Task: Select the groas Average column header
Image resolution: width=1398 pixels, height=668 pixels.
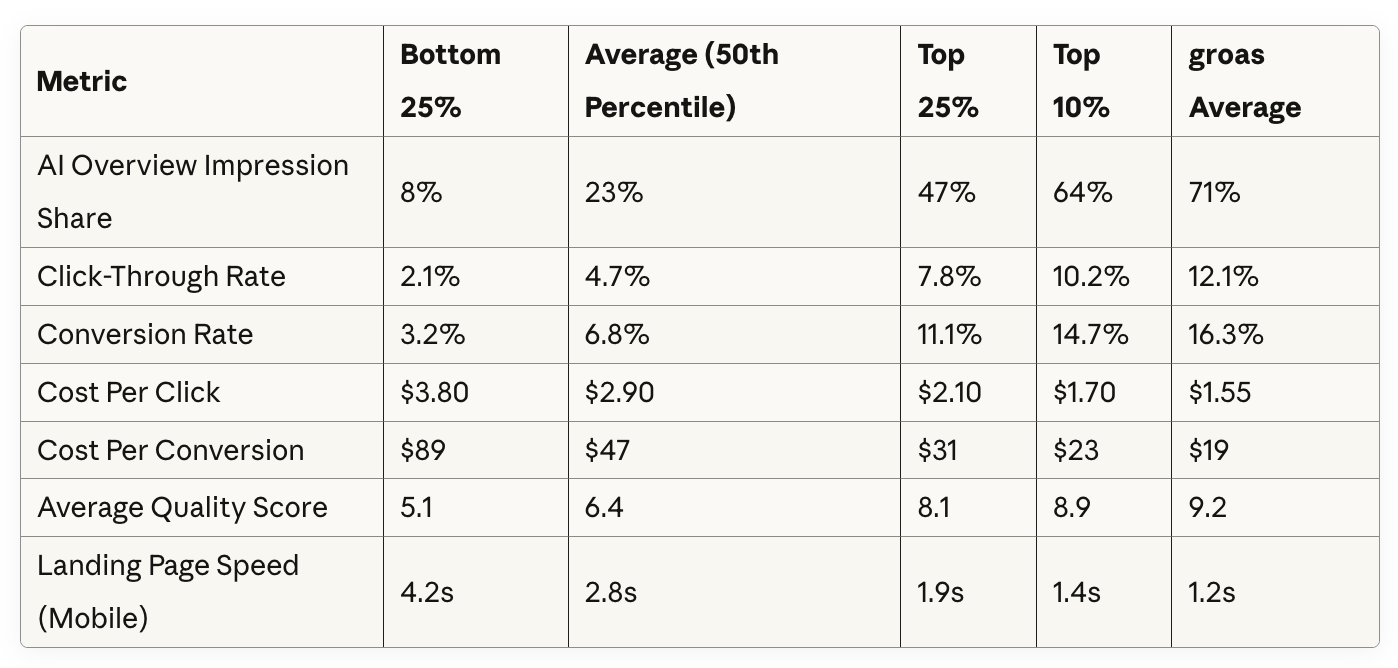Action: (x=1245, y=81)
